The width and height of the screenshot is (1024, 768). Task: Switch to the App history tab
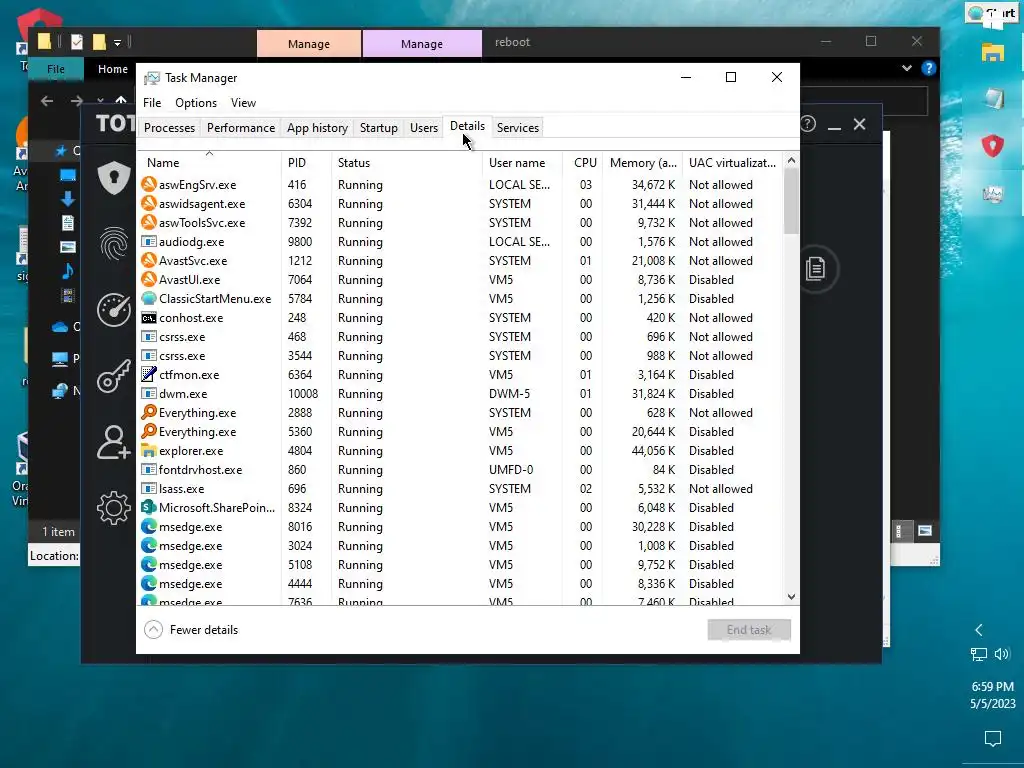coord(317,127)
